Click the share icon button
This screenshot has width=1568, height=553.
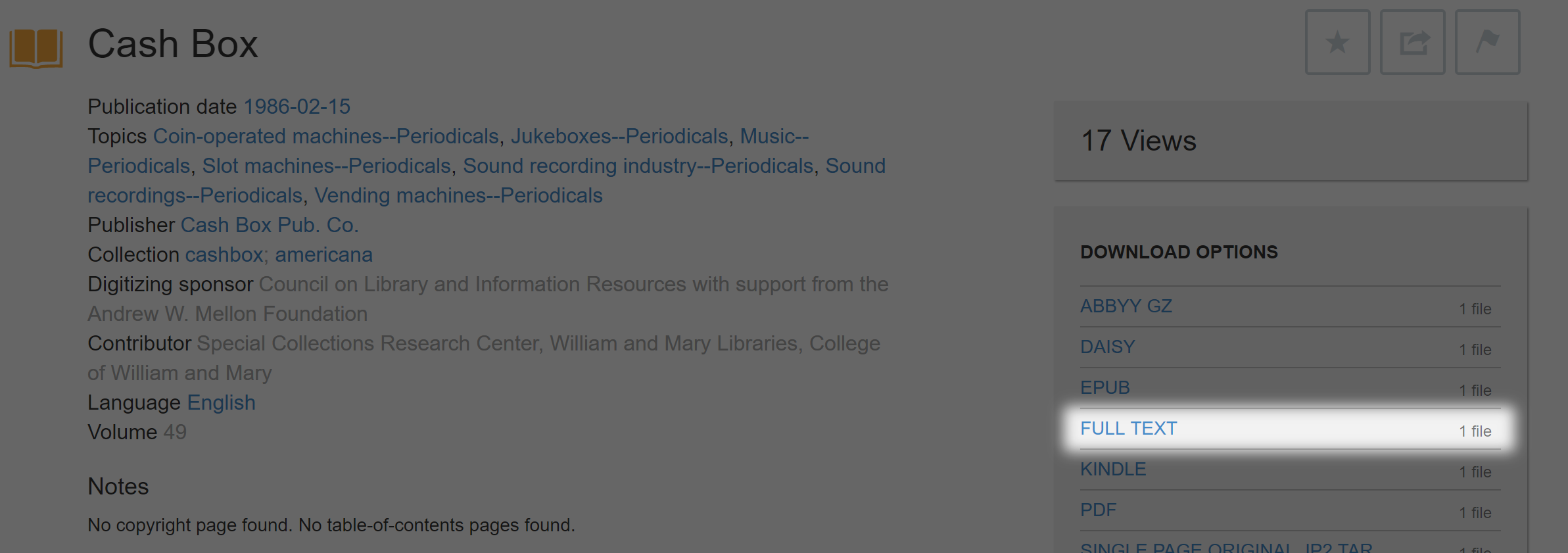pos(1412,42)
